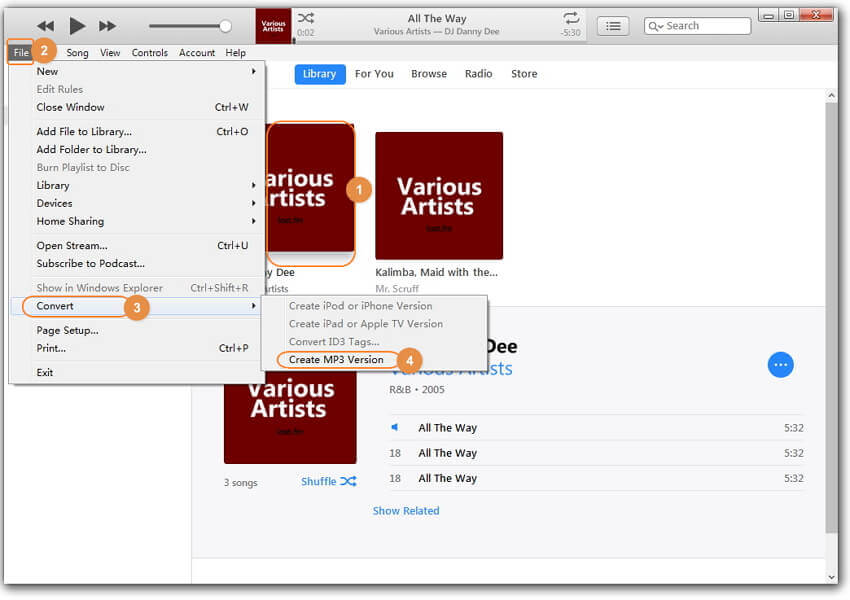Viewport: 850px width, 600px height.
Task: Click the Search input field
Action: click(698, 25)
